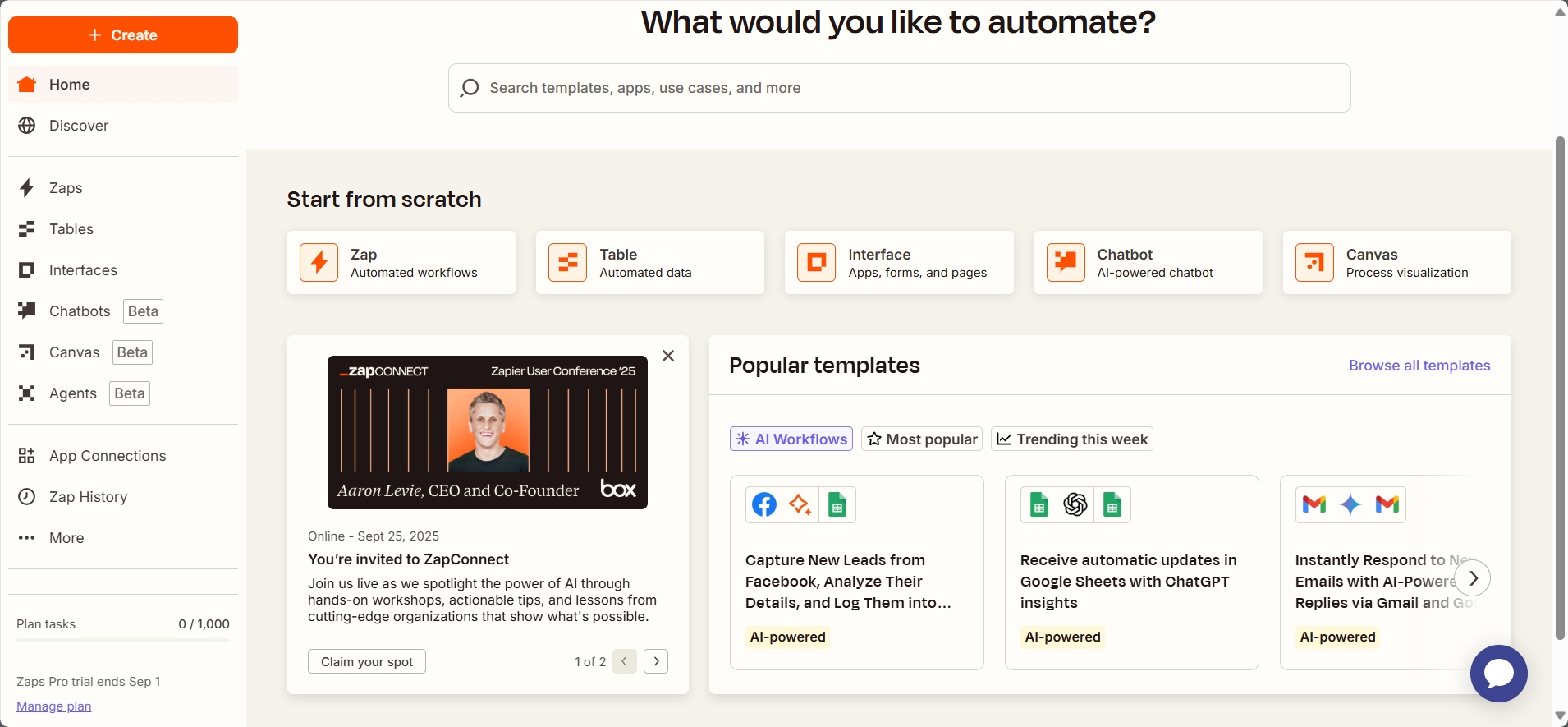
Task: Open the chat support bubble
Action: tap(1499, 674)
